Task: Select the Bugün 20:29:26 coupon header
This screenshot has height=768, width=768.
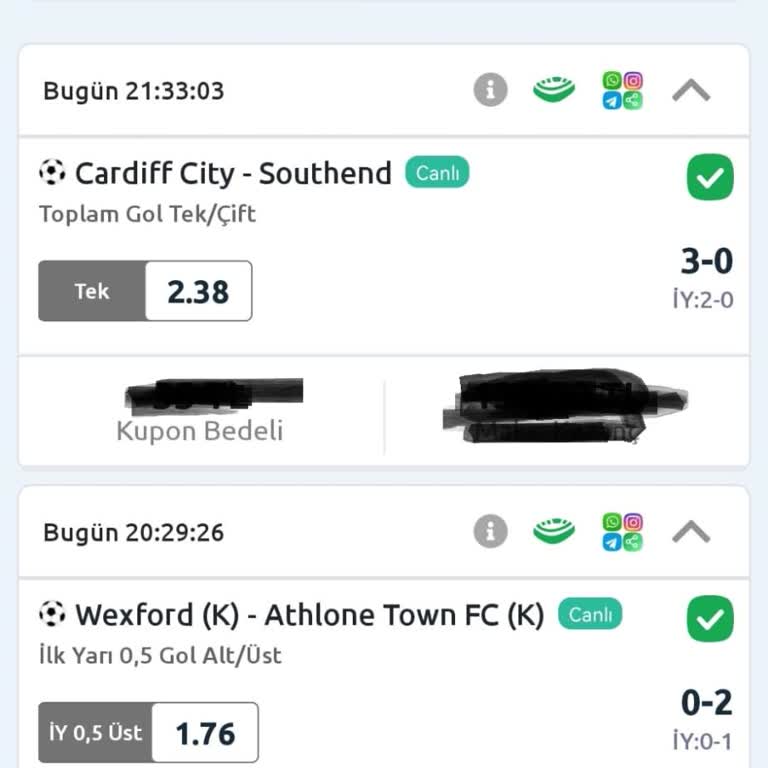Action: (x=134, y=532)
